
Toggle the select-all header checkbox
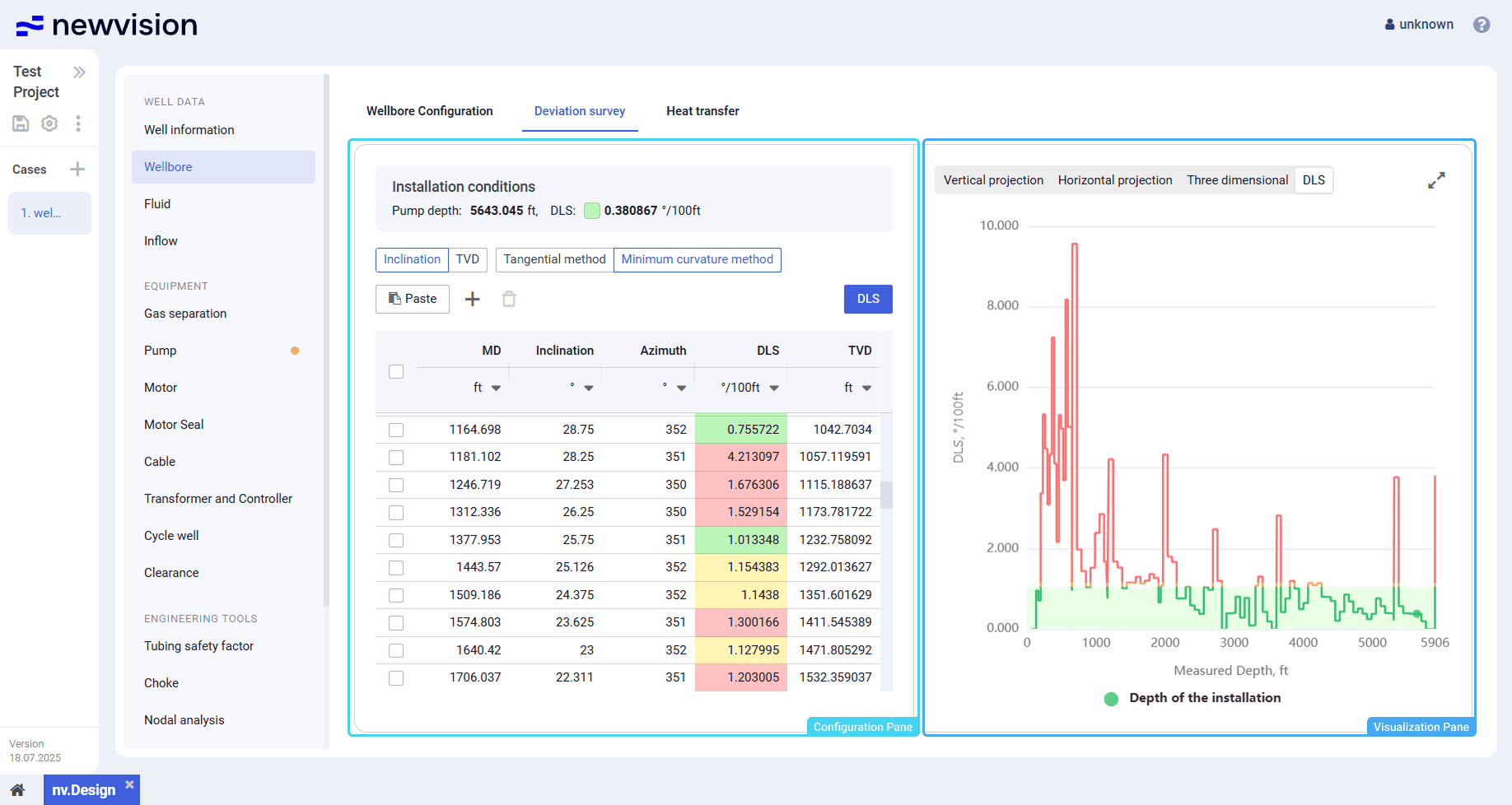(396, 372)
